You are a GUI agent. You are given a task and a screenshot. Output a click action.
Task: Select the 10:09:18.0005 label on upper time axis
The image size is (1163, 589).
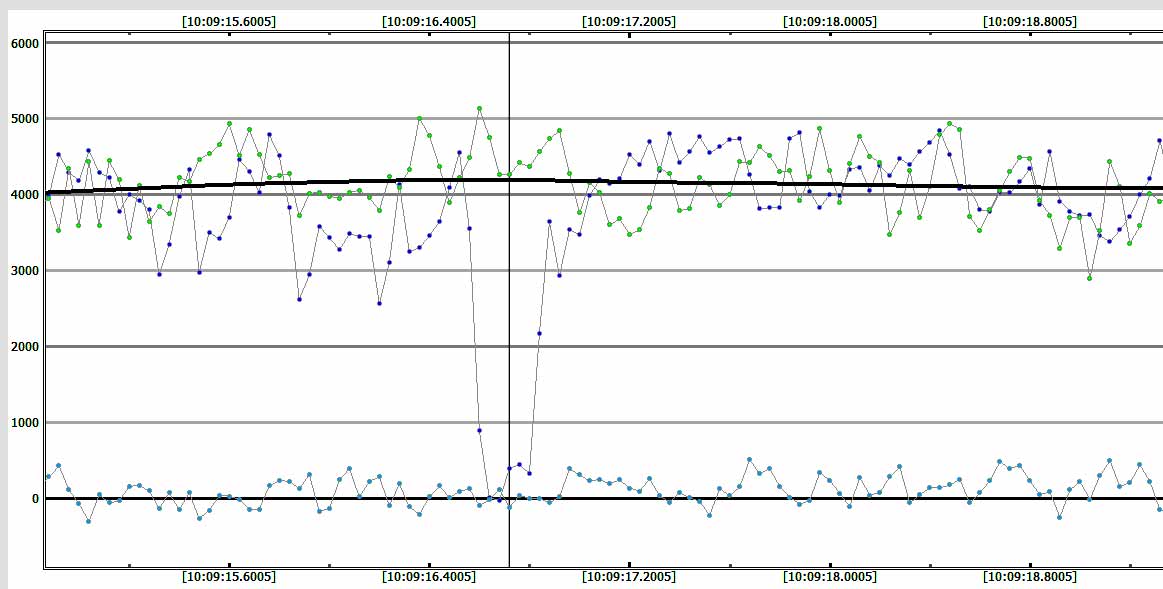pos(829,22)
